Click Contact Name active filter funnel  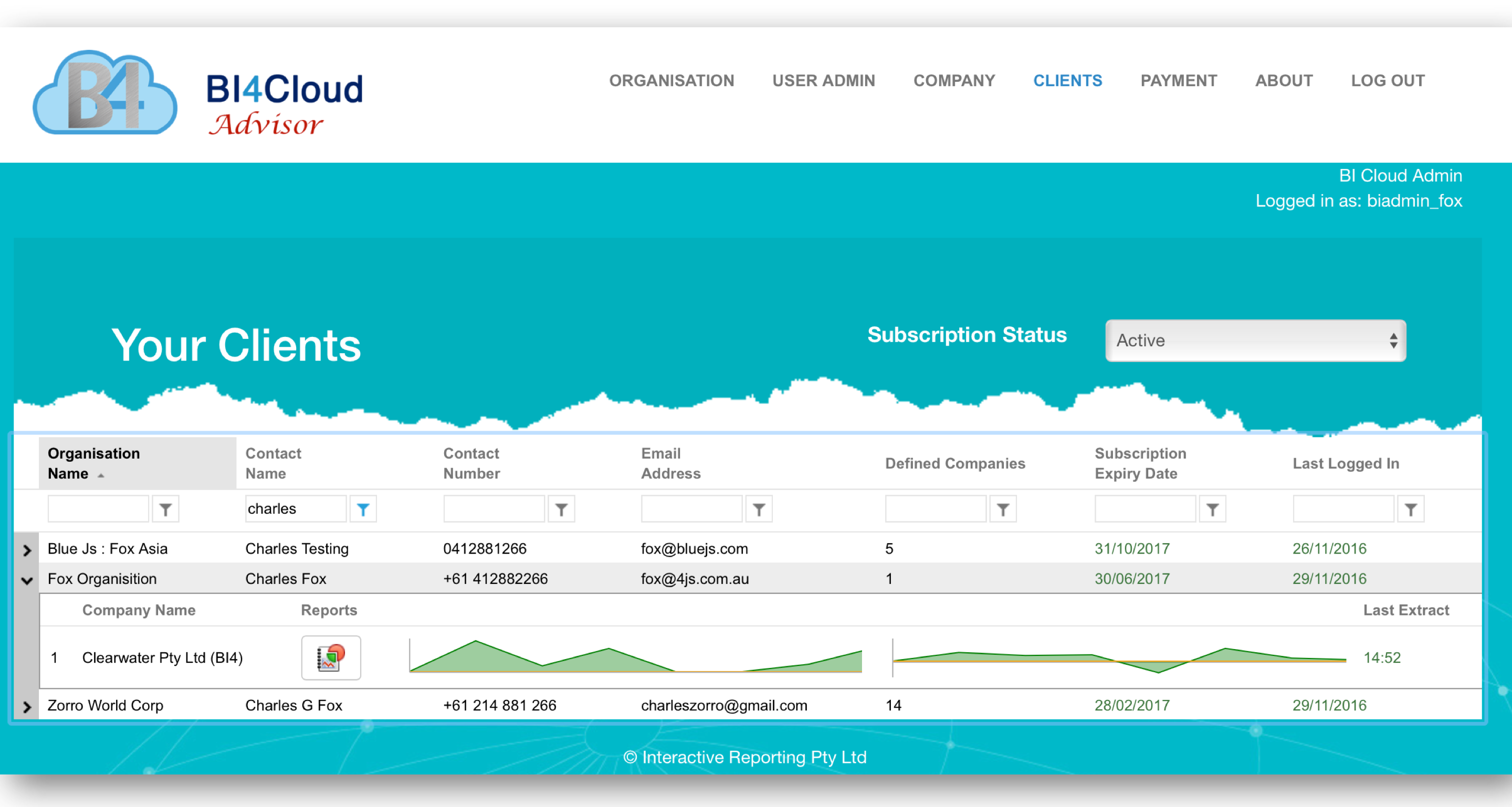pyautogui.click(x=363, y=509)
